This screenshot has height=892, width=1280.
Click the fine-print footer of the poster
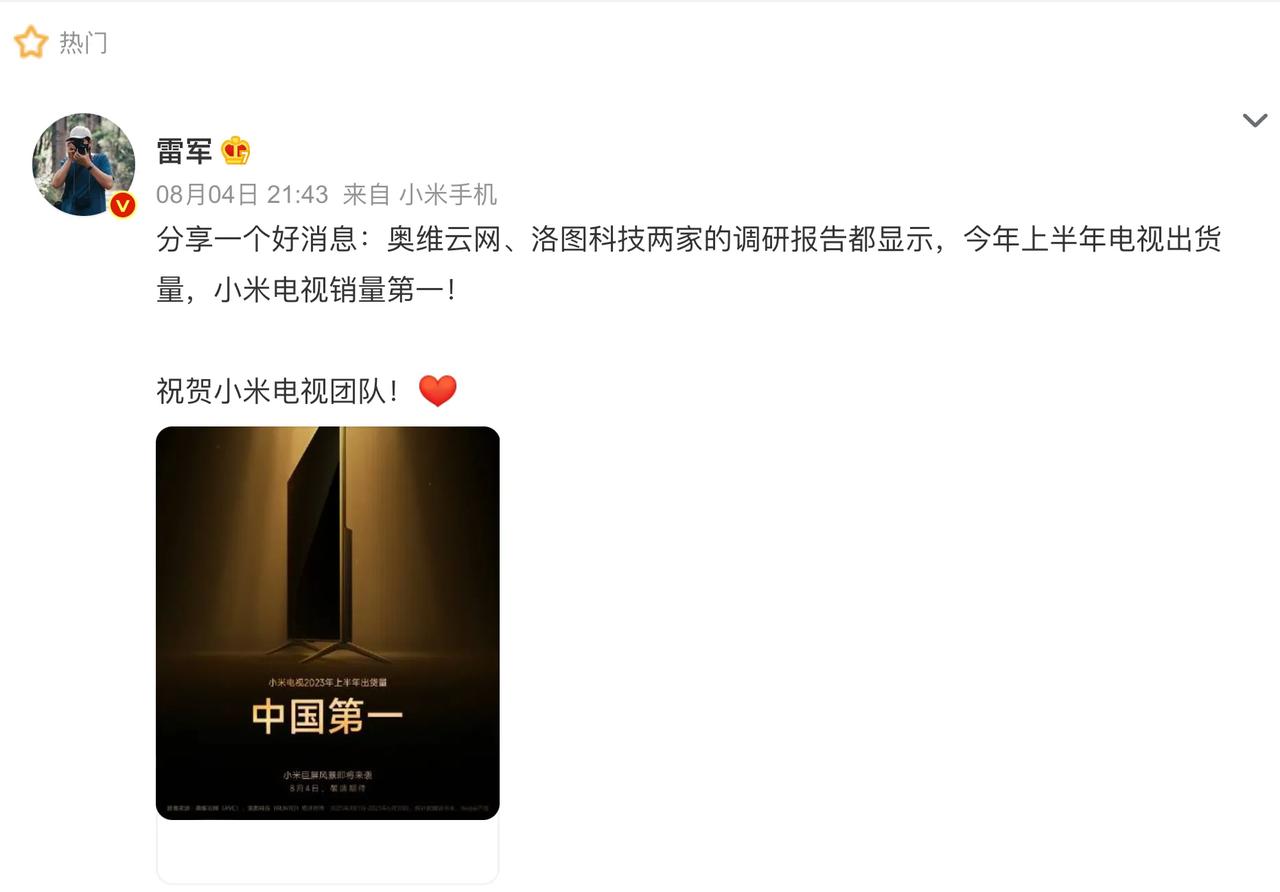click(327, 806)
